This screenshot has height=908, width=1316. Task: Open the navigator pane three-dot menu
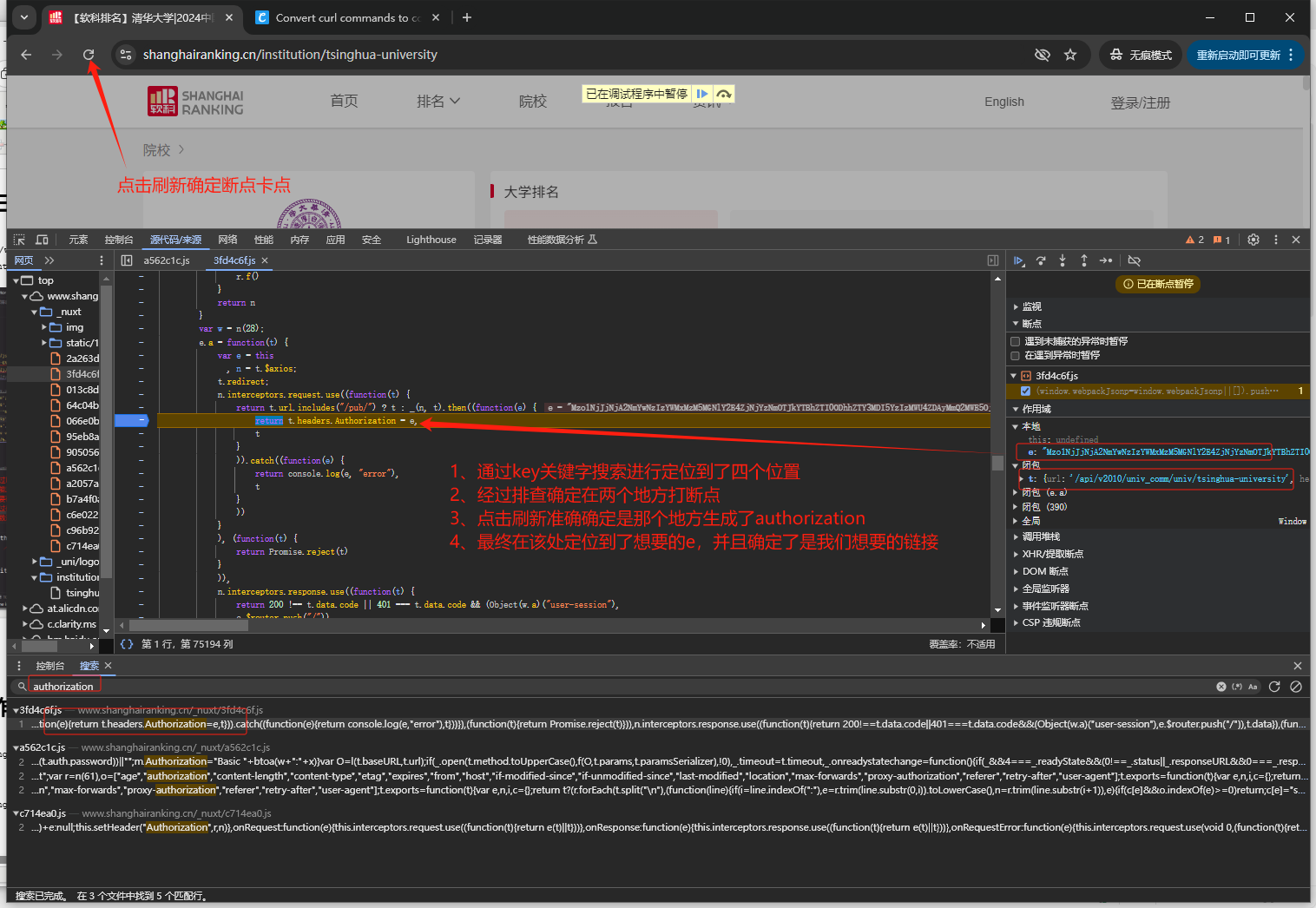[102, 260]
